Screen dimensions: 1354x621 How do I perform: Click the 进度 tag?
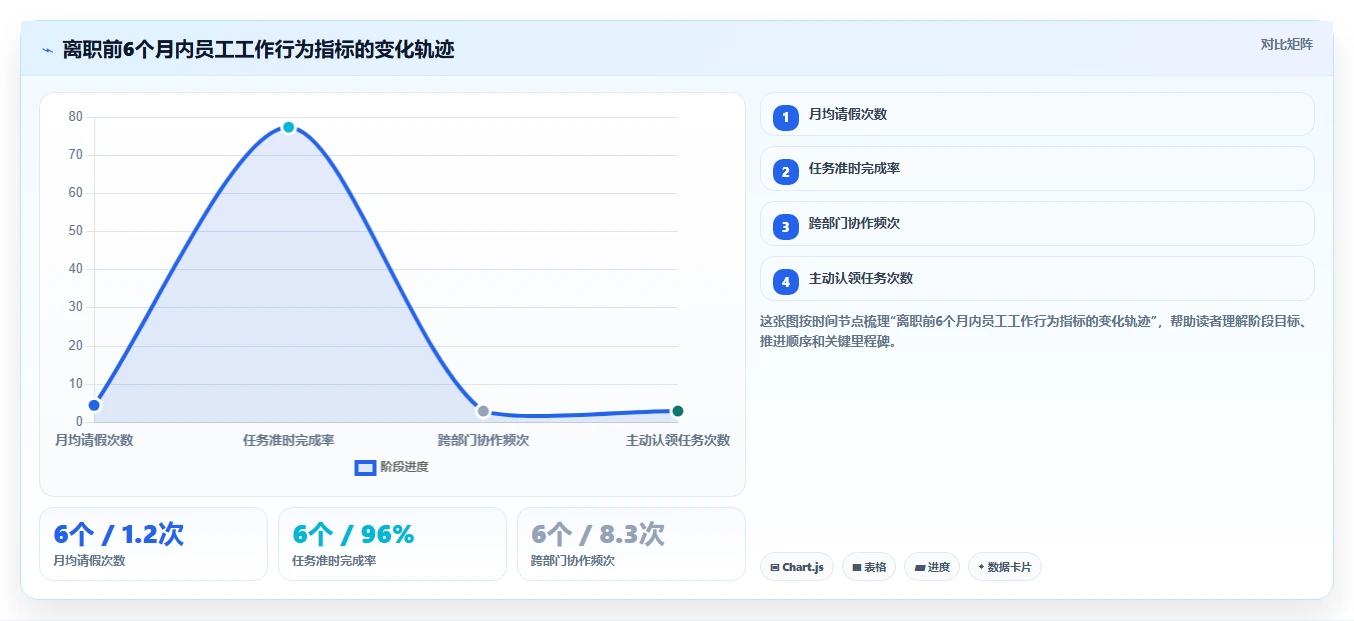point(932,567)
